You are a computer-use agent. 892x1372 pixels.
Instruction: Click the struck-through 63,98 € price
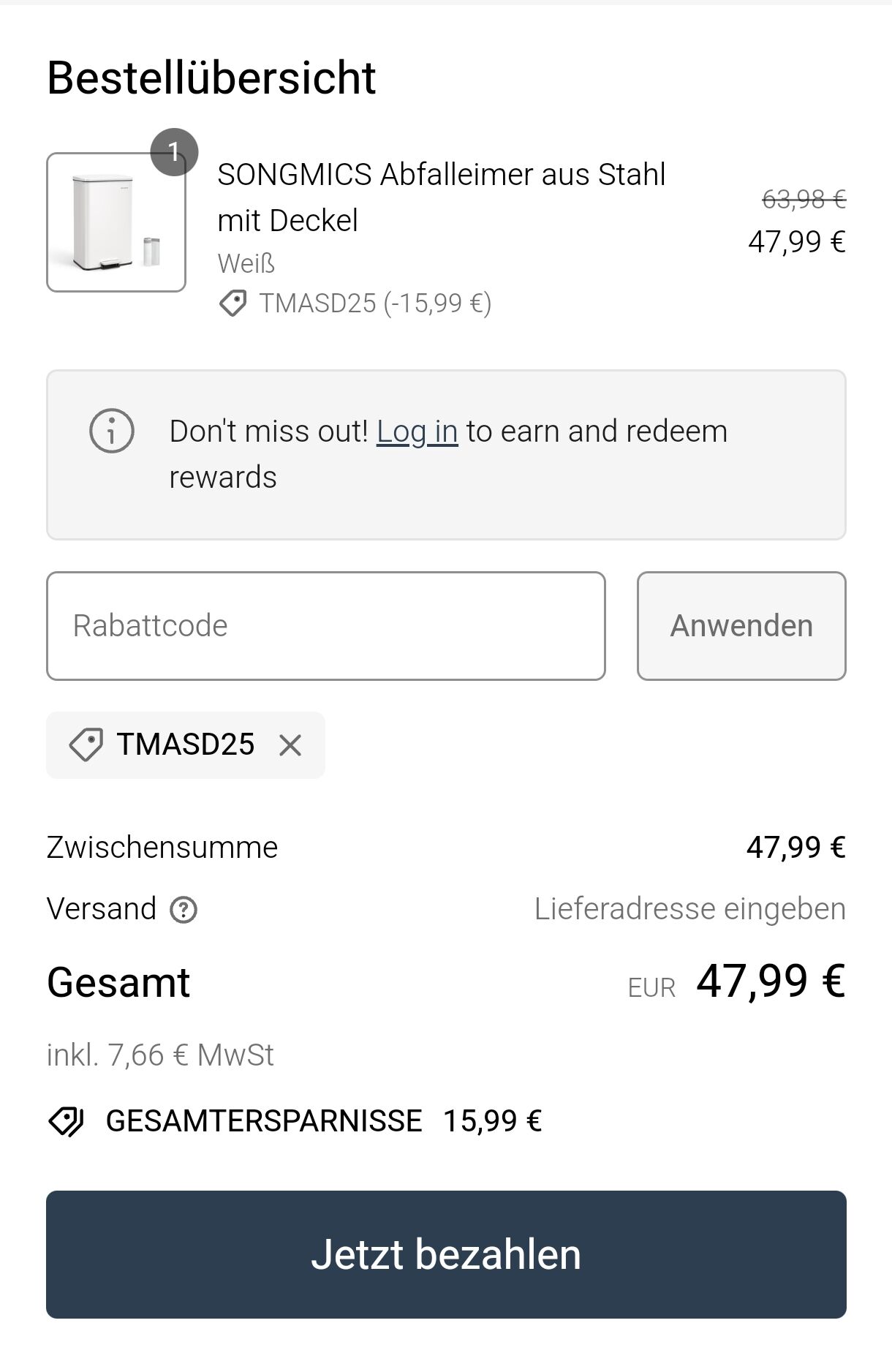804,199
